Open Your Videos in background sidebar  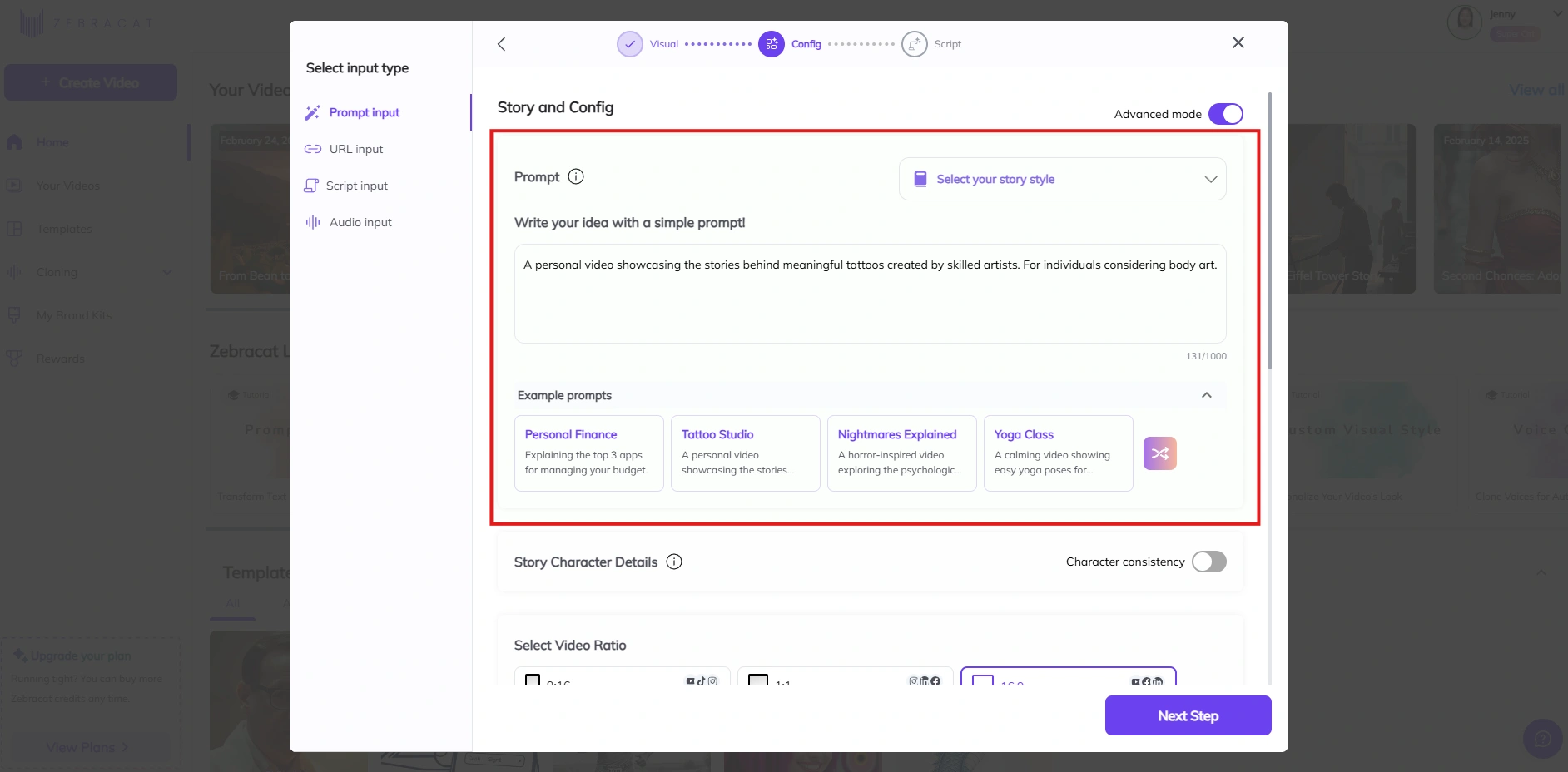coord(68,186)
